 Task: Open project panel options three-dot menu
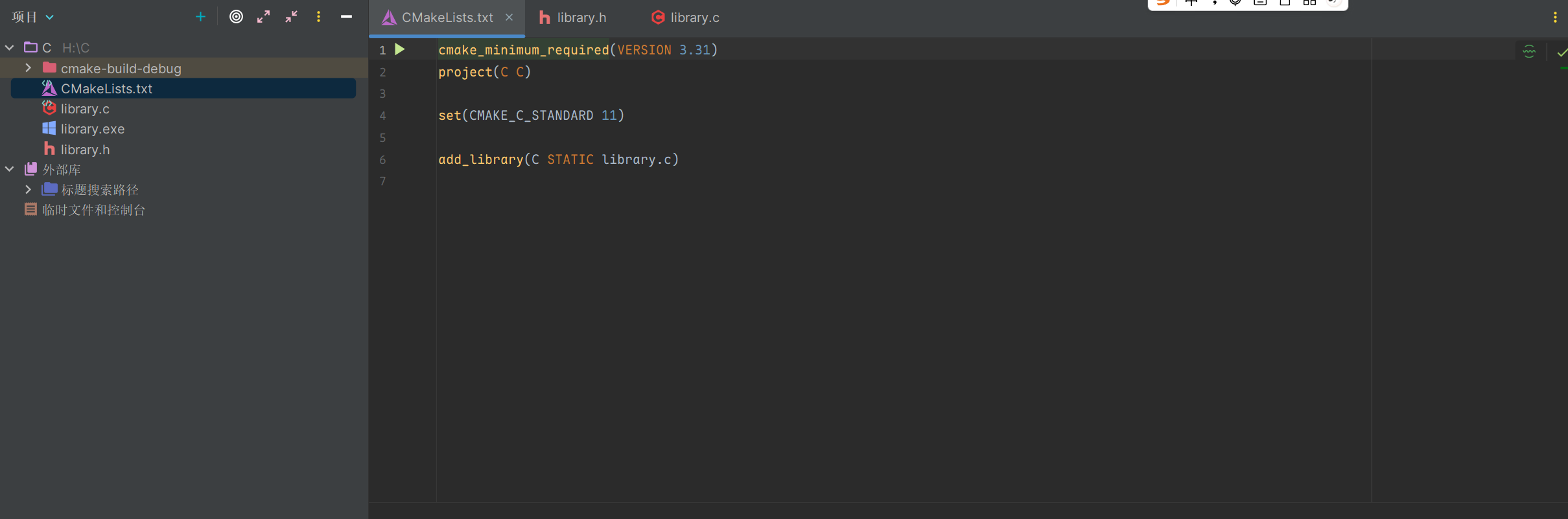tap(318, 17)
